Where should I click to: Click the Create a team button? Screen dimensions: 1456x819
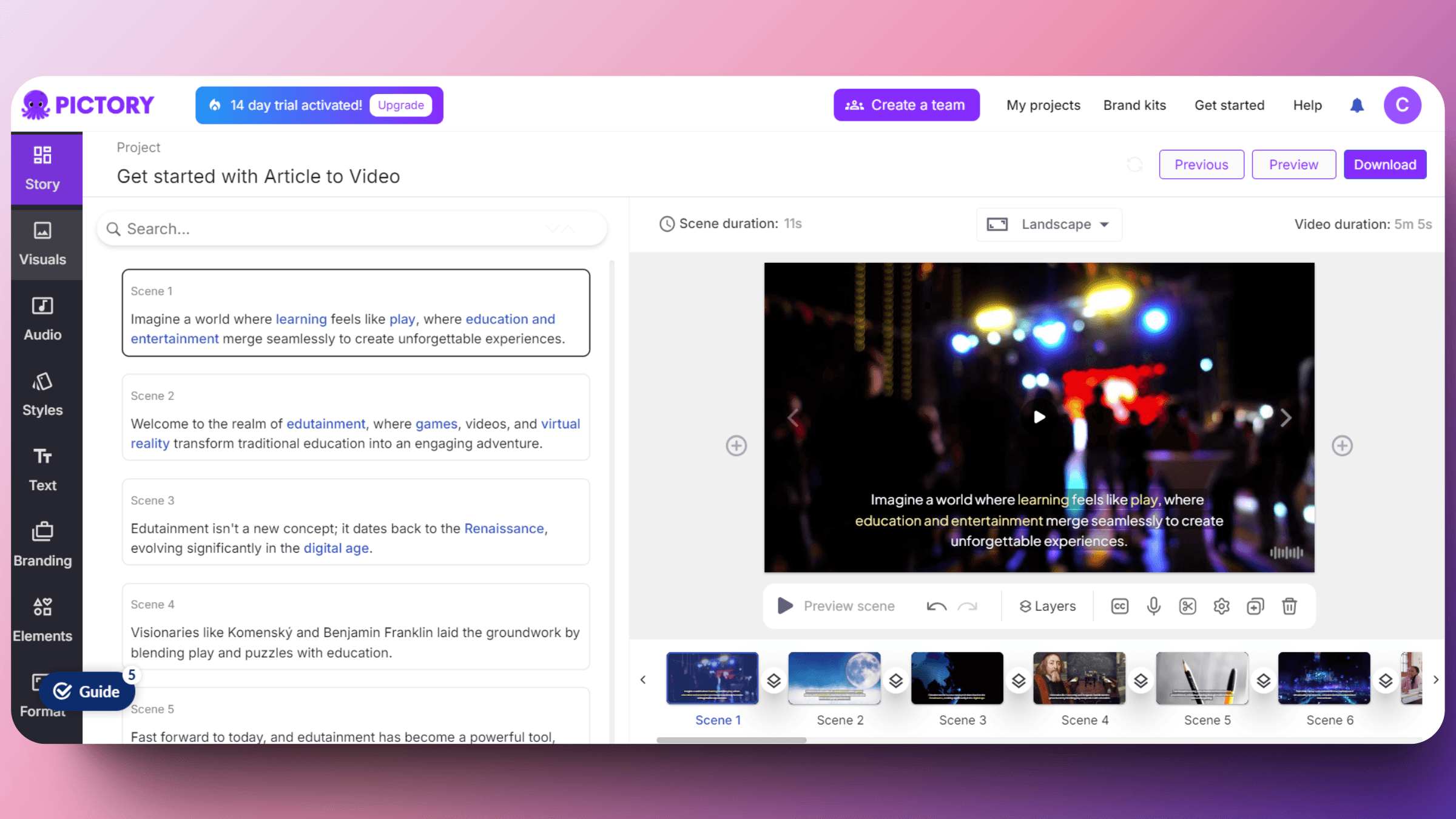906,105
